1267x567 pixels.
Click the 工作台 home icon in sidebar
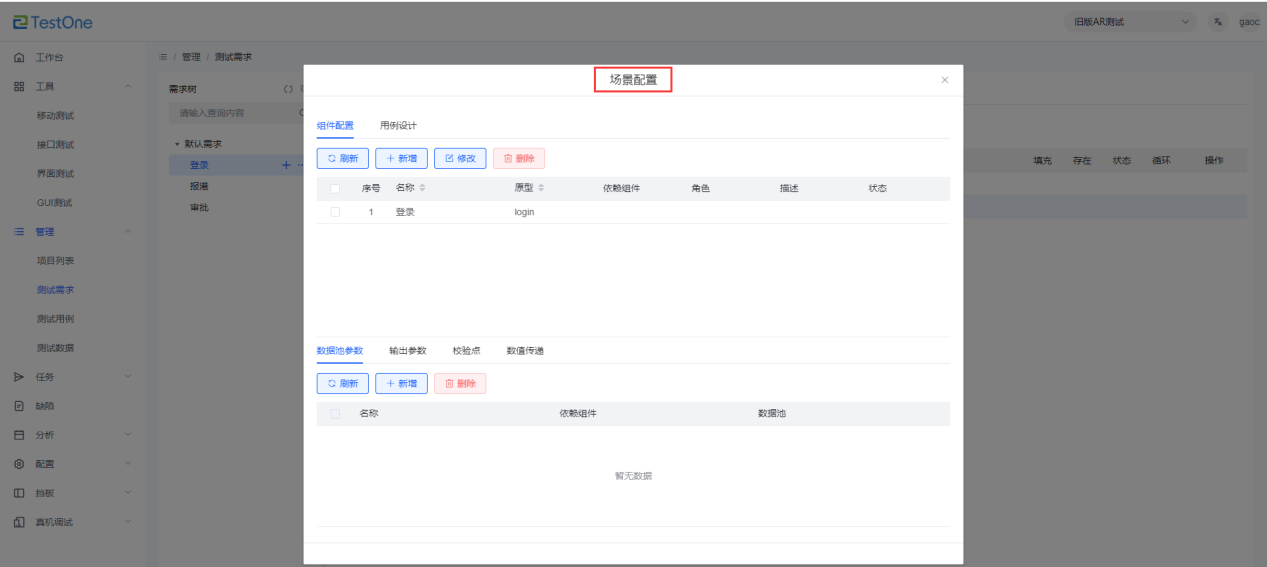pyautogui.click(x=19, y=57)
